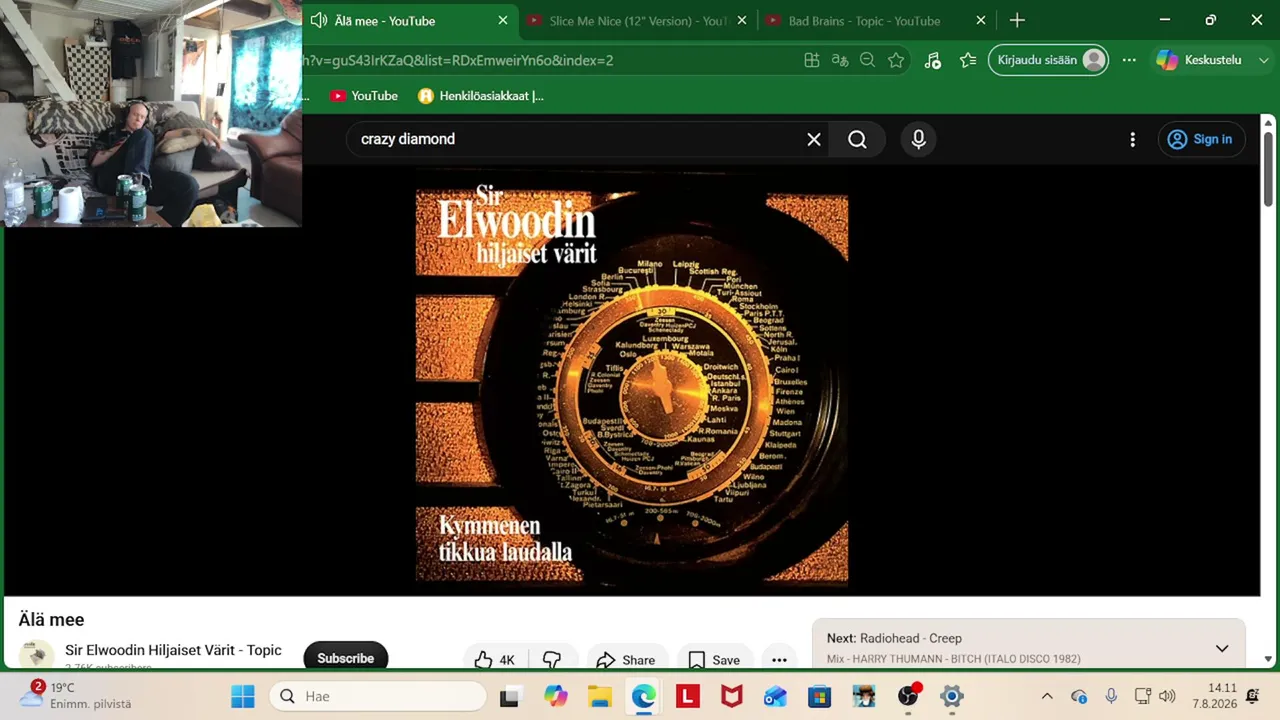Close the Bad Brains - Topic tab
This screenshot has width=1280, height=720.
pyautogui.click(x=981, y=21)
